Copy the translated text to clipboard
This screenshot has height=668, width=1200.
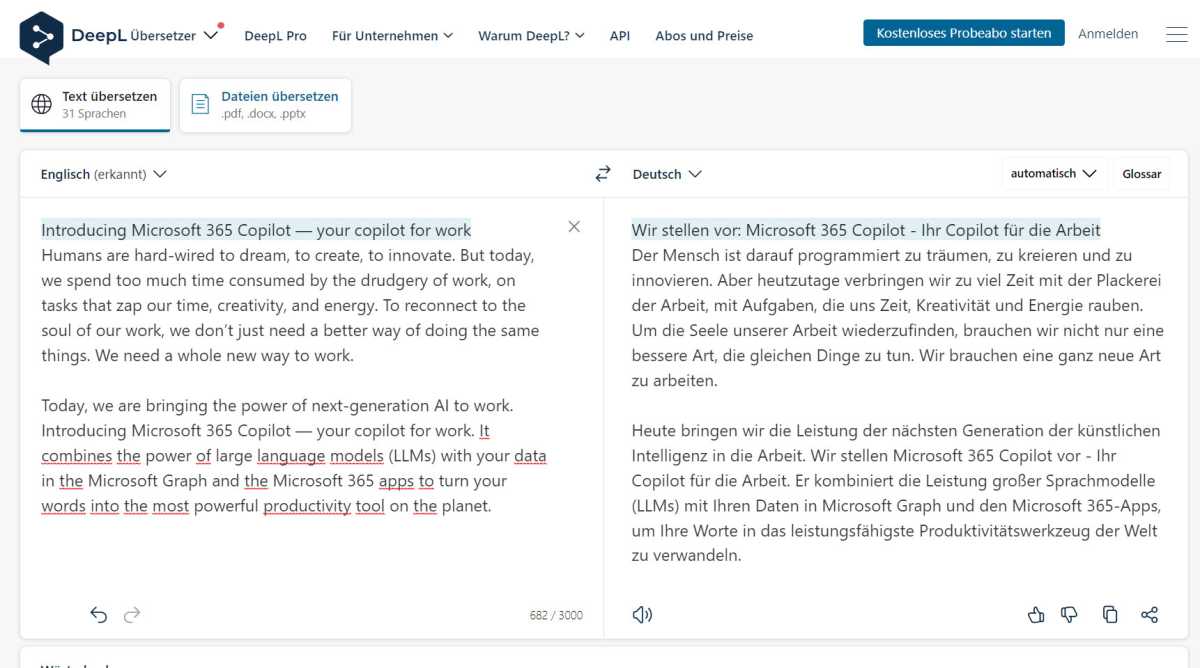click(x=1110, y=615)
